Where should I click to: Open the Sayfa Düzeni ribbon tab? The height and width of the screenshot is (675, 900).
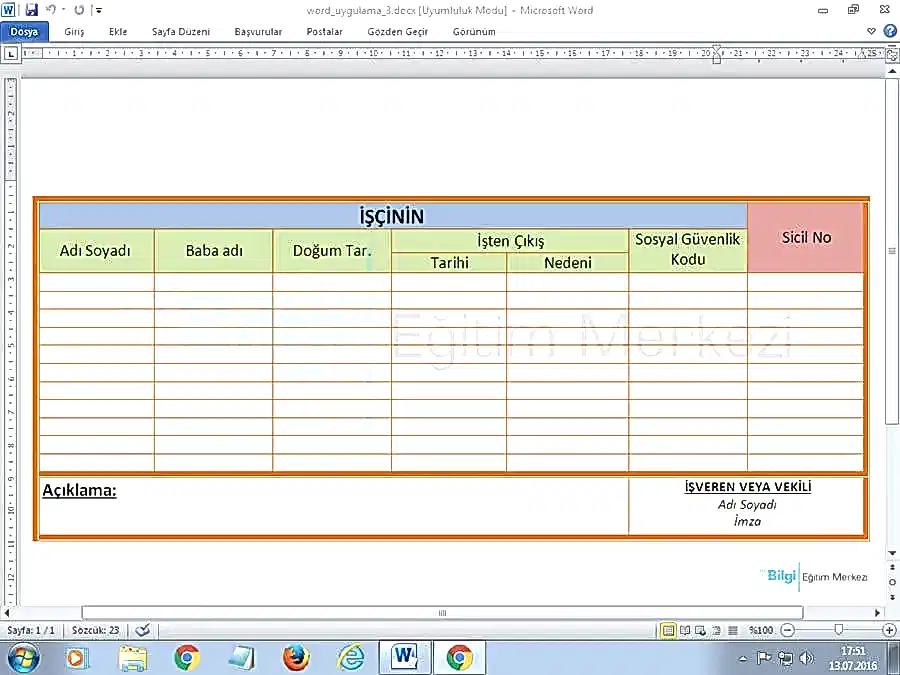(181, 31)
